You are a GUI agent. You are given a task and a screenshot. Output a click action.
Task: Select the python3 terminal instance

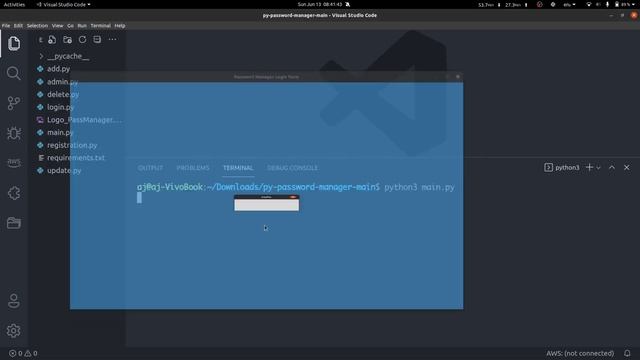pyautogui.click(x=562, y=167)
